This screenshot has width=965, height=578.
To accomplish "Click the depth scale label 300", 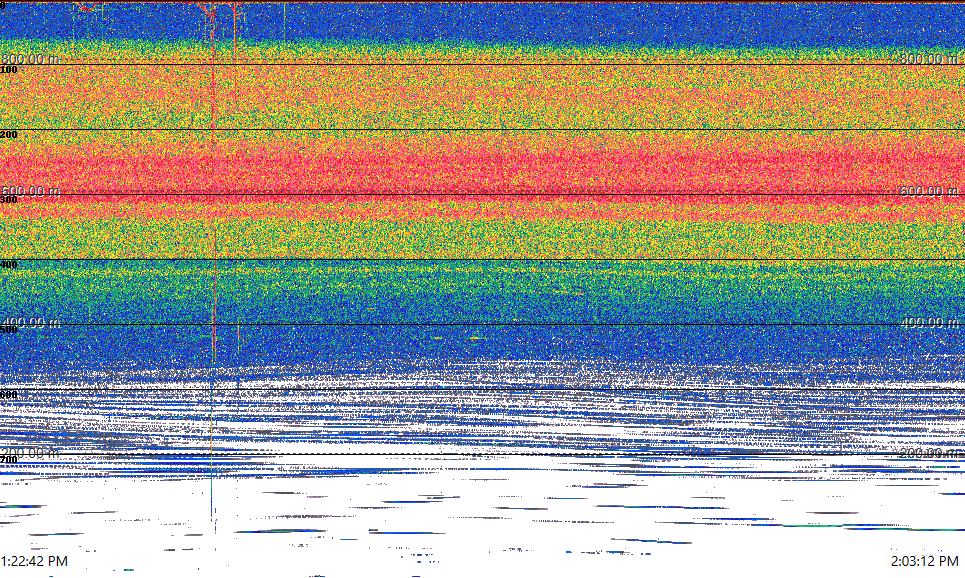I will point(9,200).
